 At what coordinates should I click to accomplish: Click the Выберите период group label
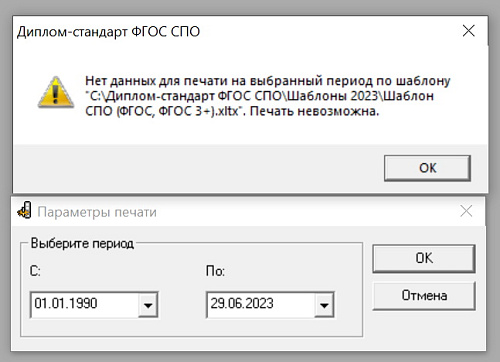82,243
